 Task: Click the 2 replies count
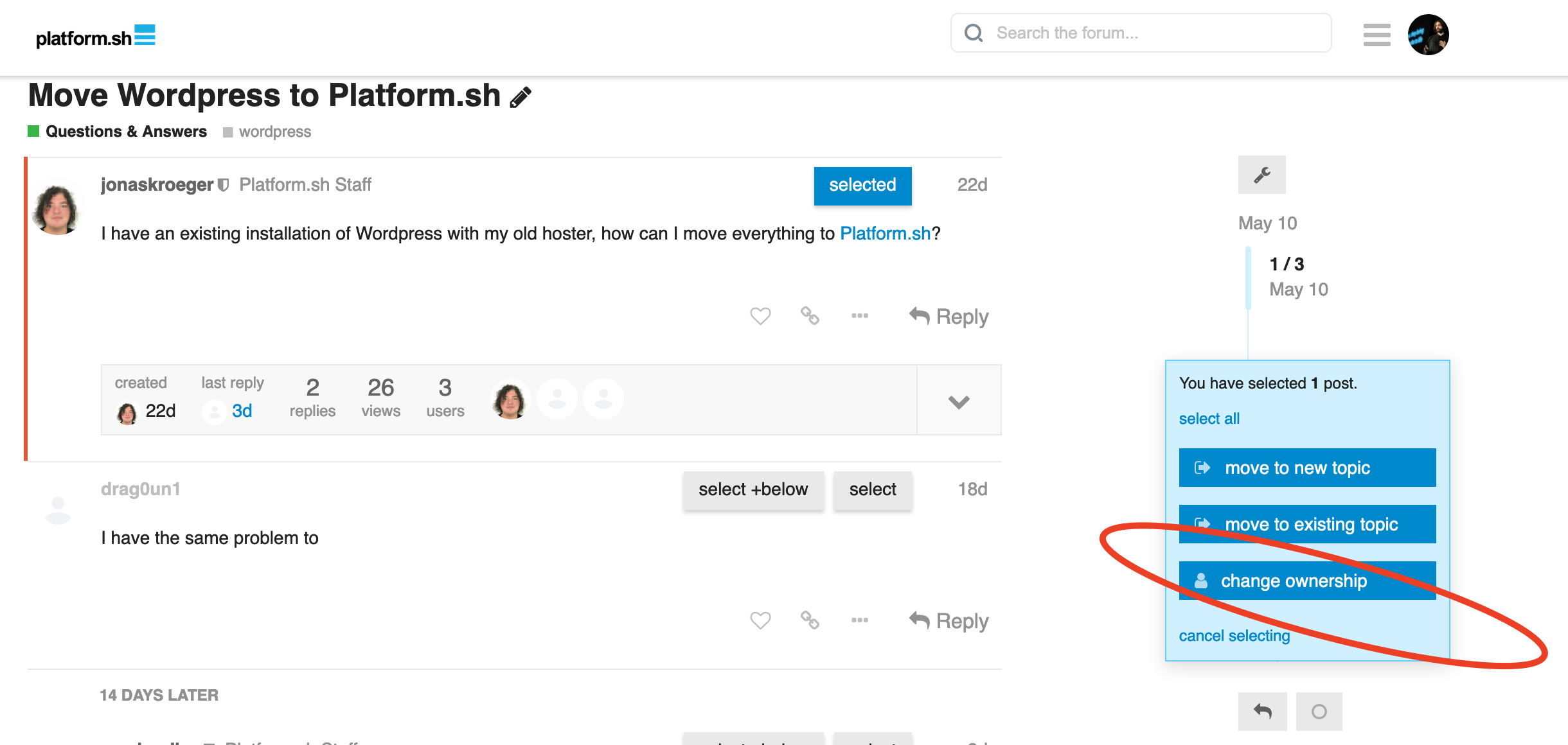click(x=312, y=398)
